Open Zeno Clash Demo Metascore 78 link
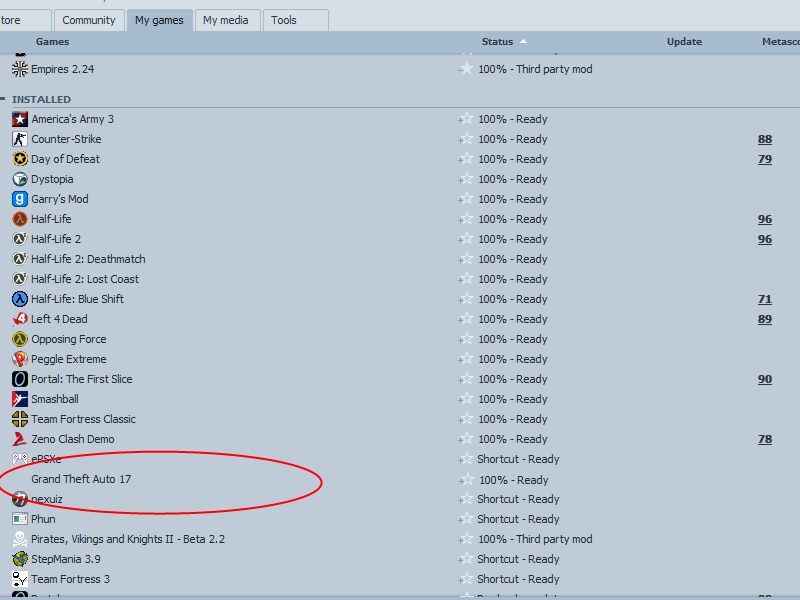The width and height of the screenshot is (800, 600). click(765, 439)
